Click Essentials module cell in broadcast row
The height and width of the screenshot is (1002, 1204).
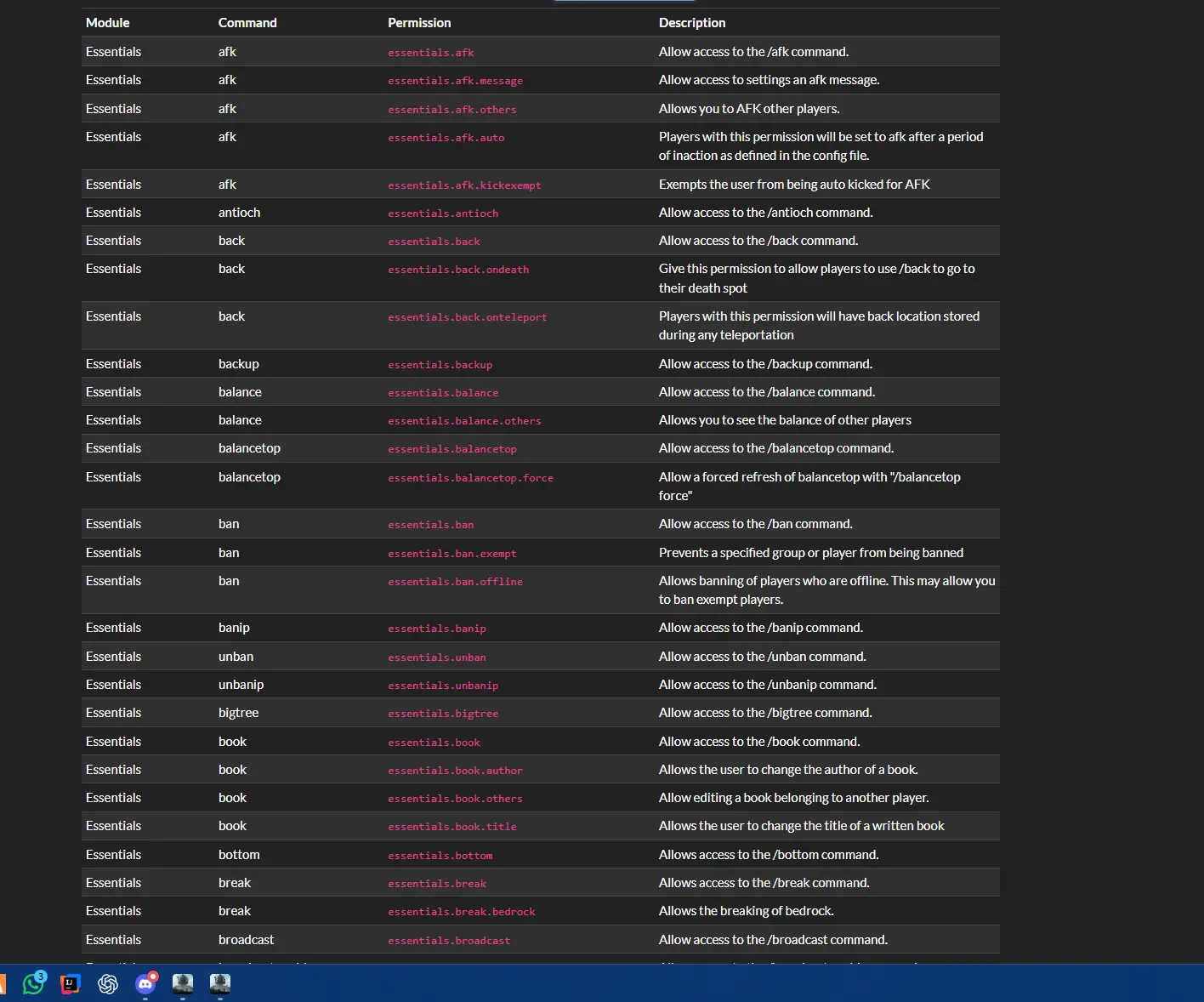point(113,940)
